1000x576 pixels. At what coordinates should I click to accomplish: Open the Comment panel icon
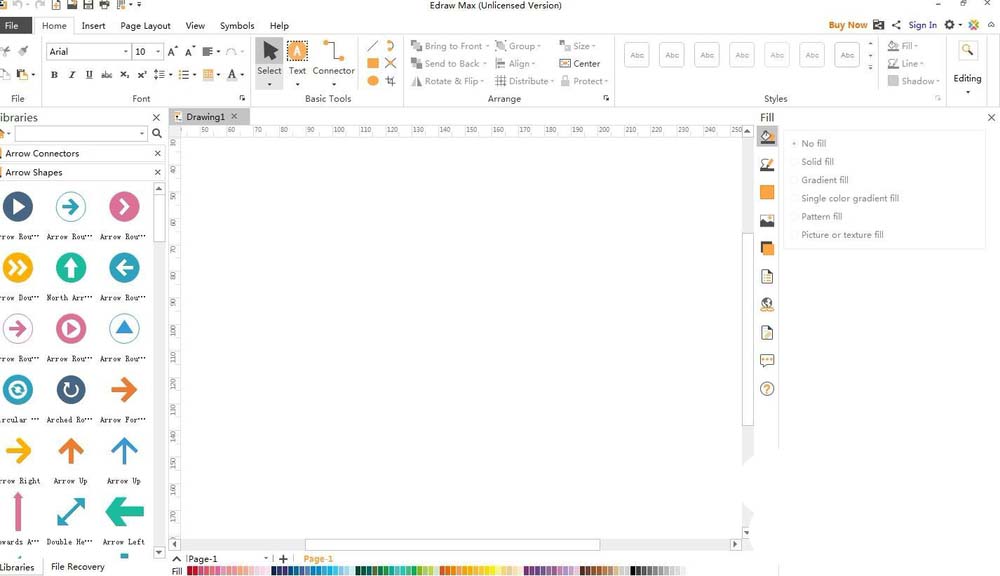(767, 361)
